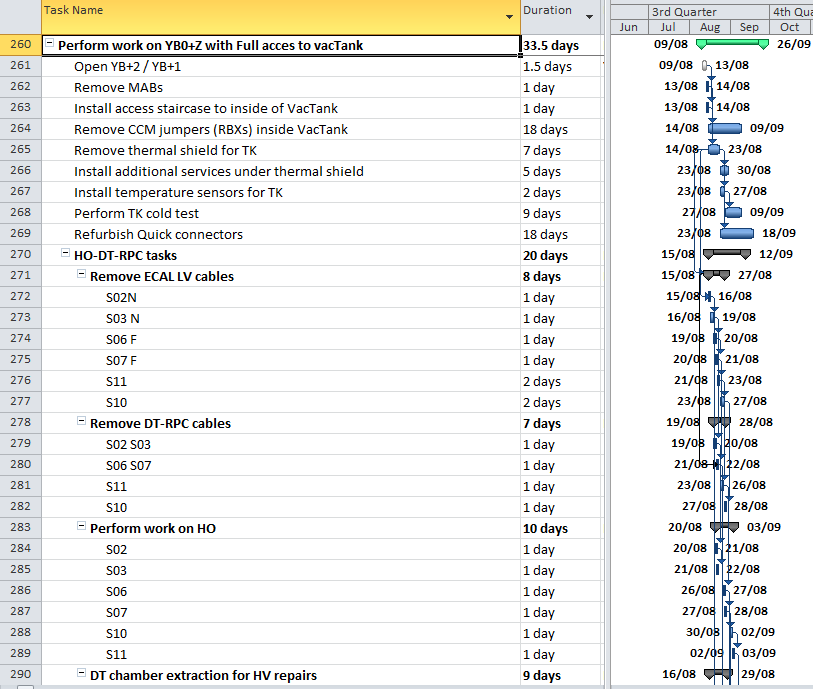Image resolution: width=813 pixels, height=689 pixels.
Task: Click the '1.5 days' duration cell
Action: tap(562, 67)
